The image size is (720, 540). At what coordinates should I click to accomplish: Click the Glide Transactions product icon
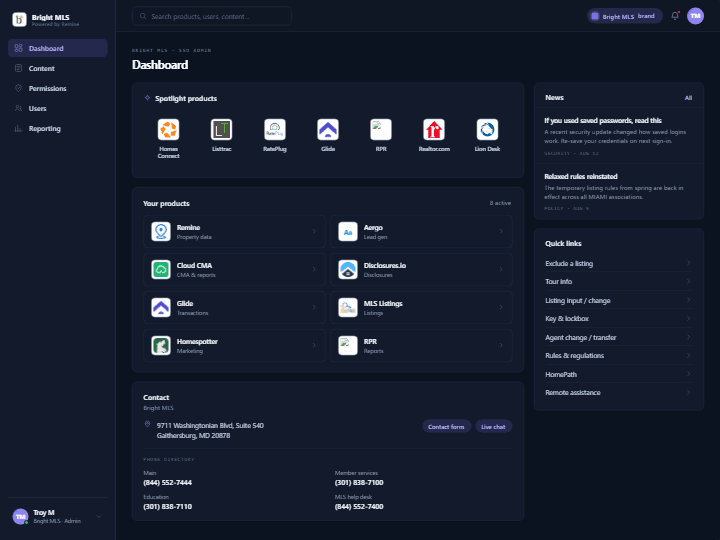tap(161, 308)
